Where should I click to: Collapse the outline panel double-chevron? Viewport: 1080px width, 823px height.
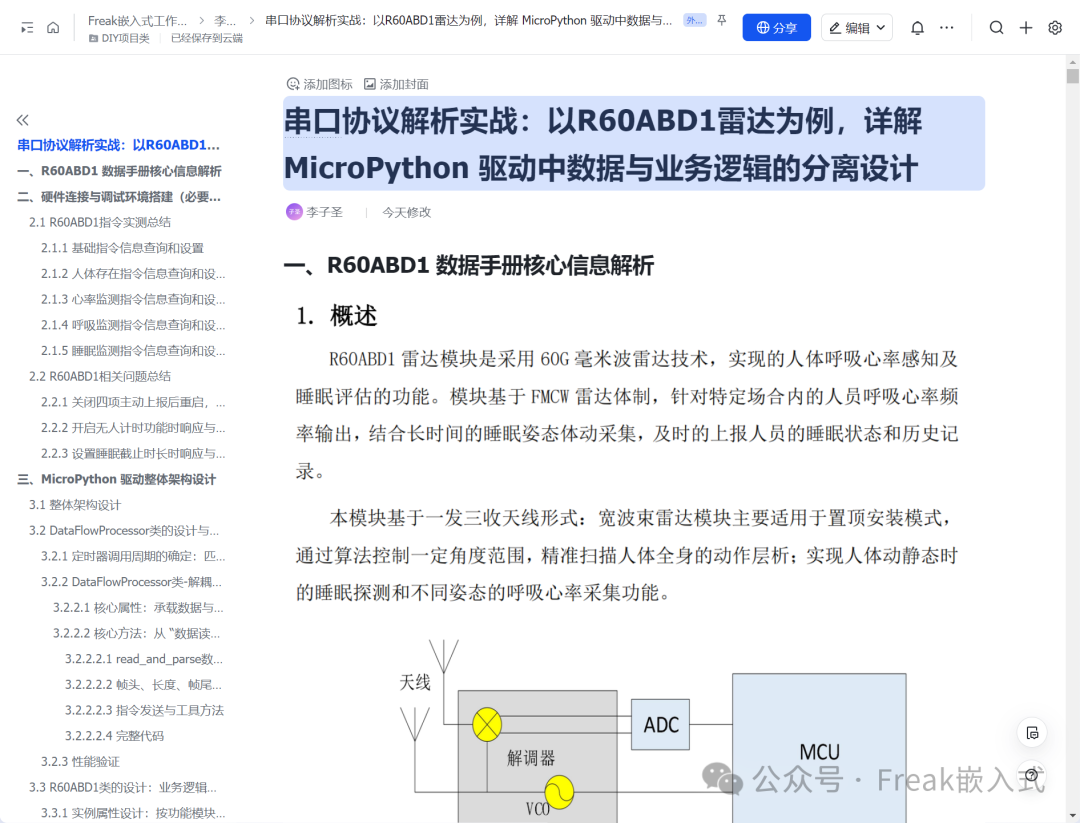(x=23, y=120)
